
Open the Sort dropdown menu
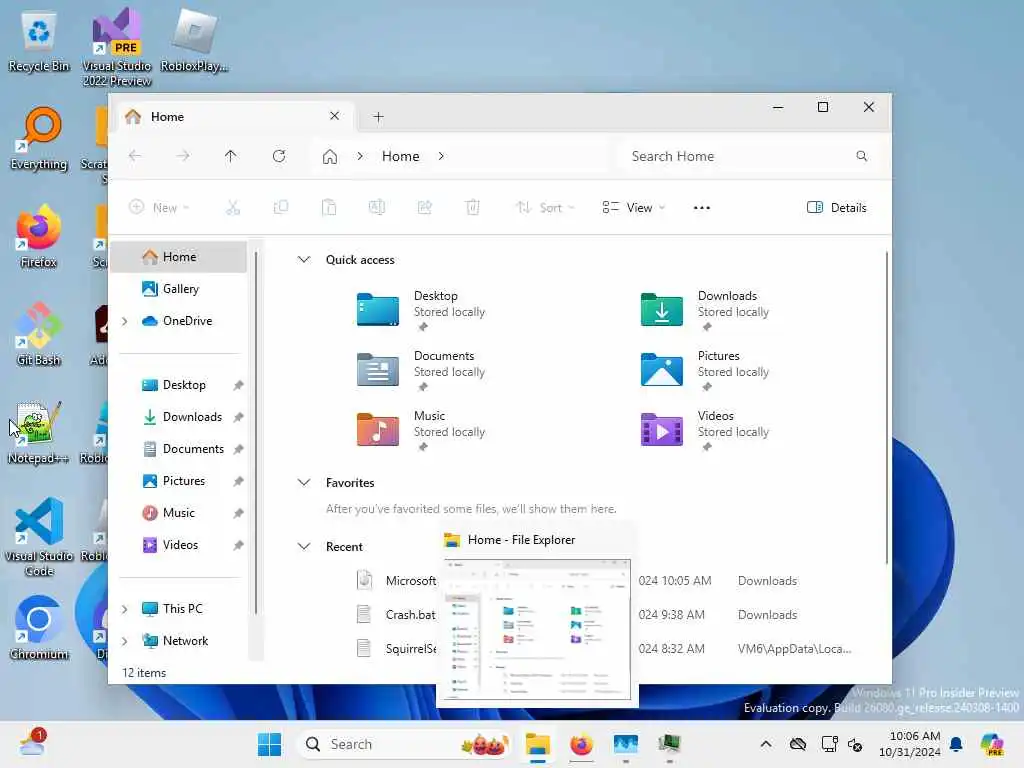pos(545,208)
